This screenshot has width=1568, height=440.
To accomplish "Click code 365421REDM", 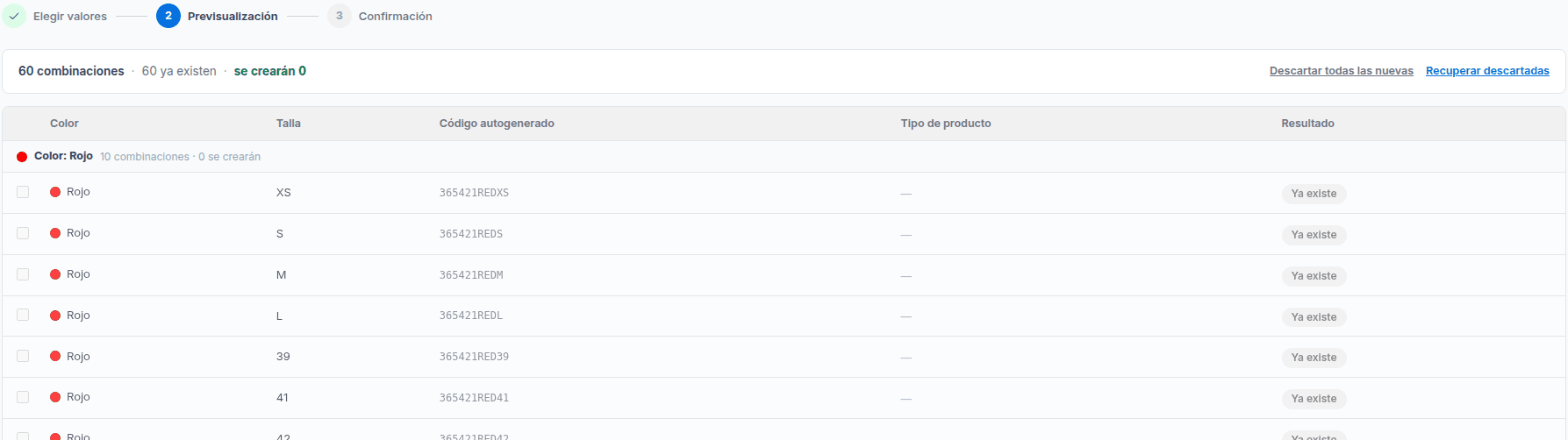I will coord(471,275).
